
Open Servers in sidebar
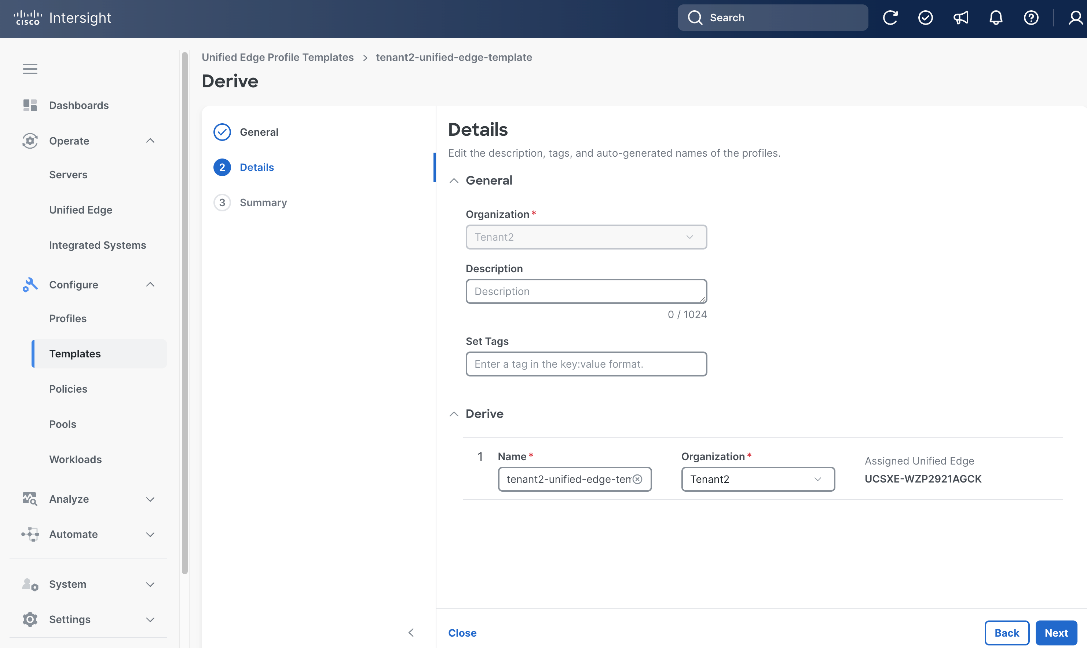tap(68, 175)
